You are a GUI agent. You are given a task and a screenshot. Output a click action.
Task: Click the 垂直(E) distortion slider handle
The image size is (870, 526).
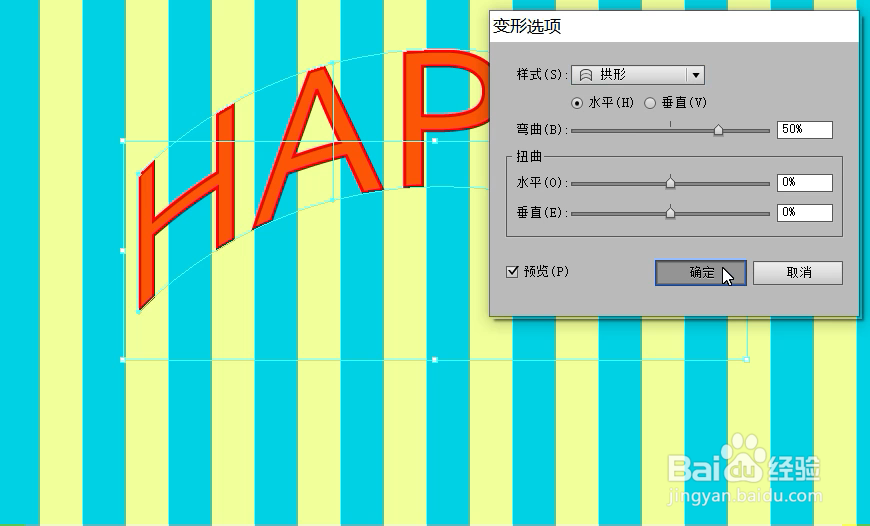[x=670, y=213]
